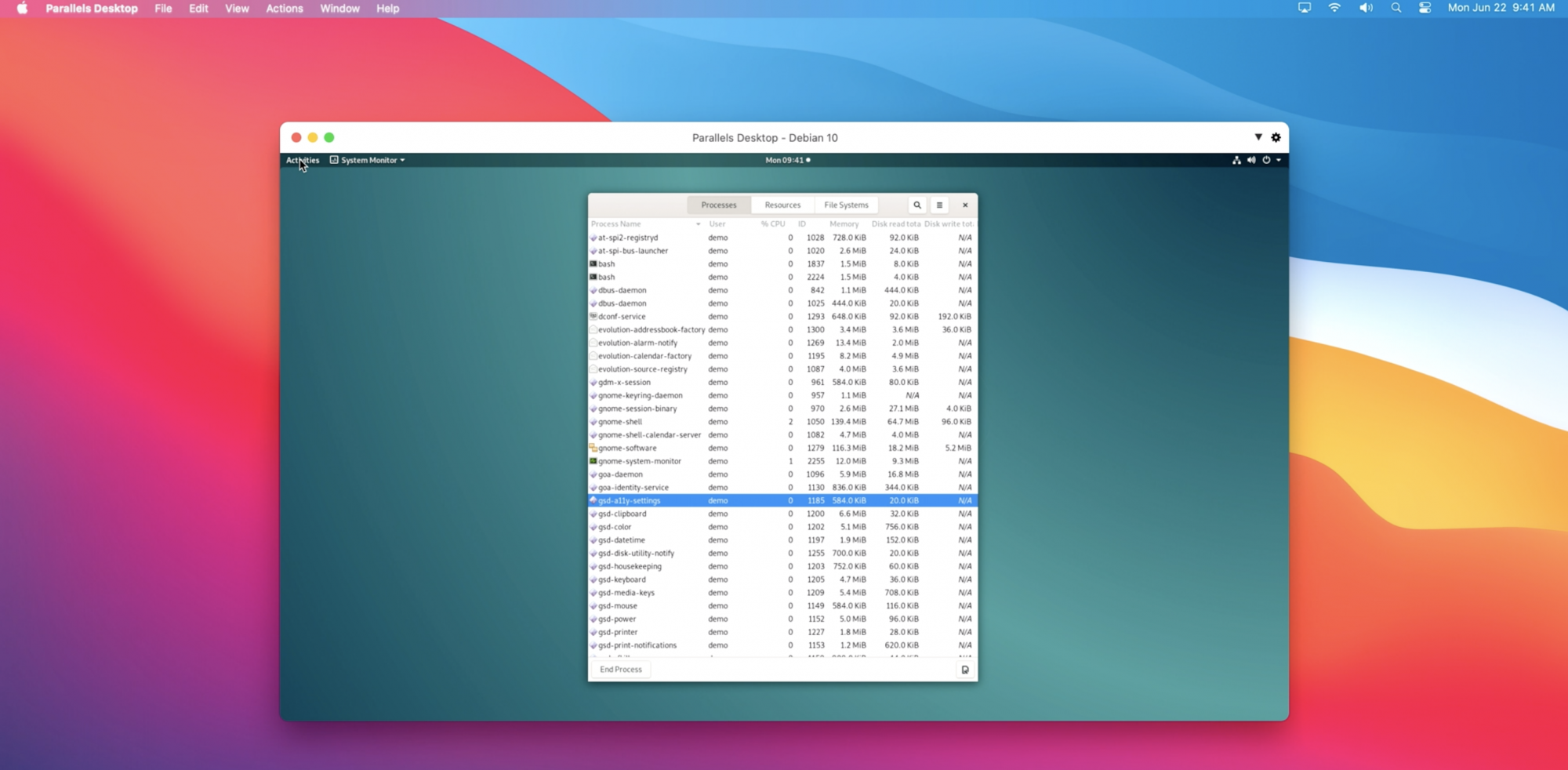Click the gnome-system-monitor process icon
Image resolution: width=1568 pixels, height=770 pixels.
(x=593, y=461)
